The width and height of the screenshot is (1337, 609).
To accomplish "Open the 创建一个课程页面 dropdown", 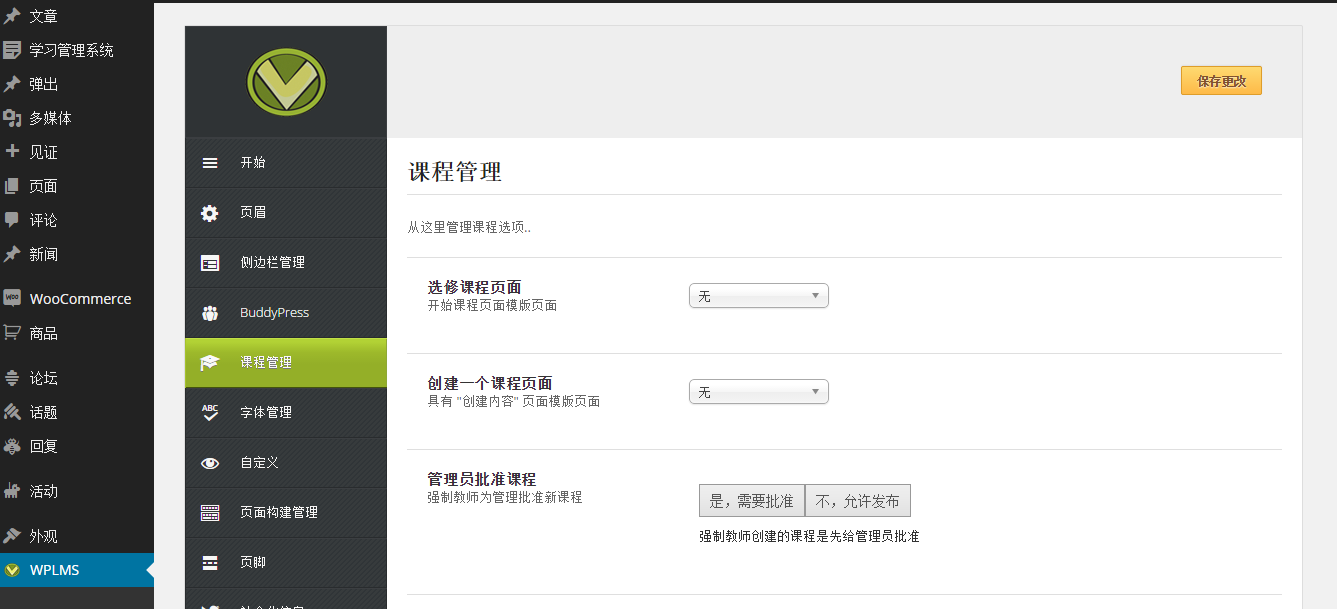I will pos(758,392).
